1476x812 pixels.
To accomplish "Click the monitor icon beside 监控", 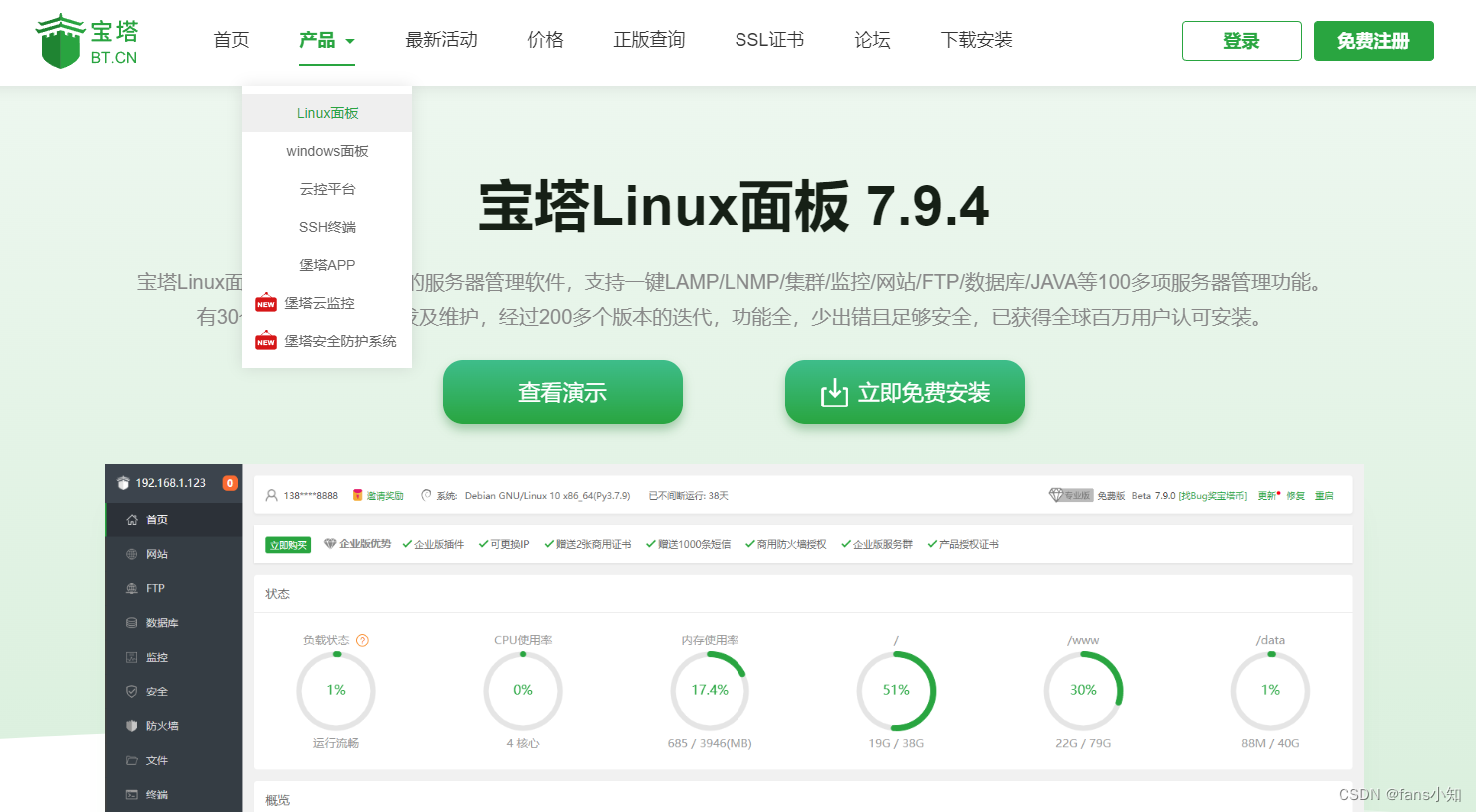I will [x=132, y=657].
